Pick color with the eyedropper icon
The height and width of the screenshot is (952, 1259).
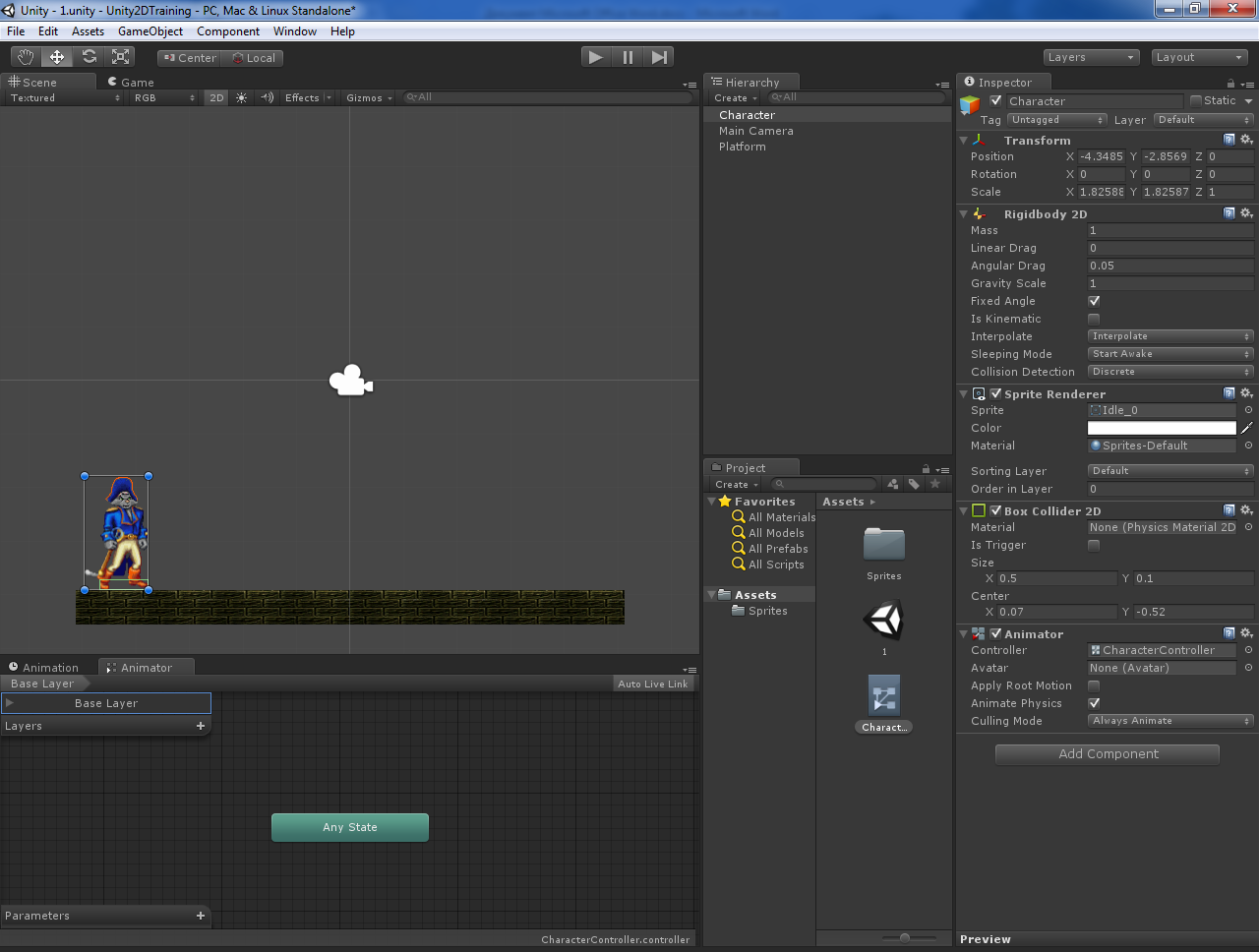pos(1247,428)
